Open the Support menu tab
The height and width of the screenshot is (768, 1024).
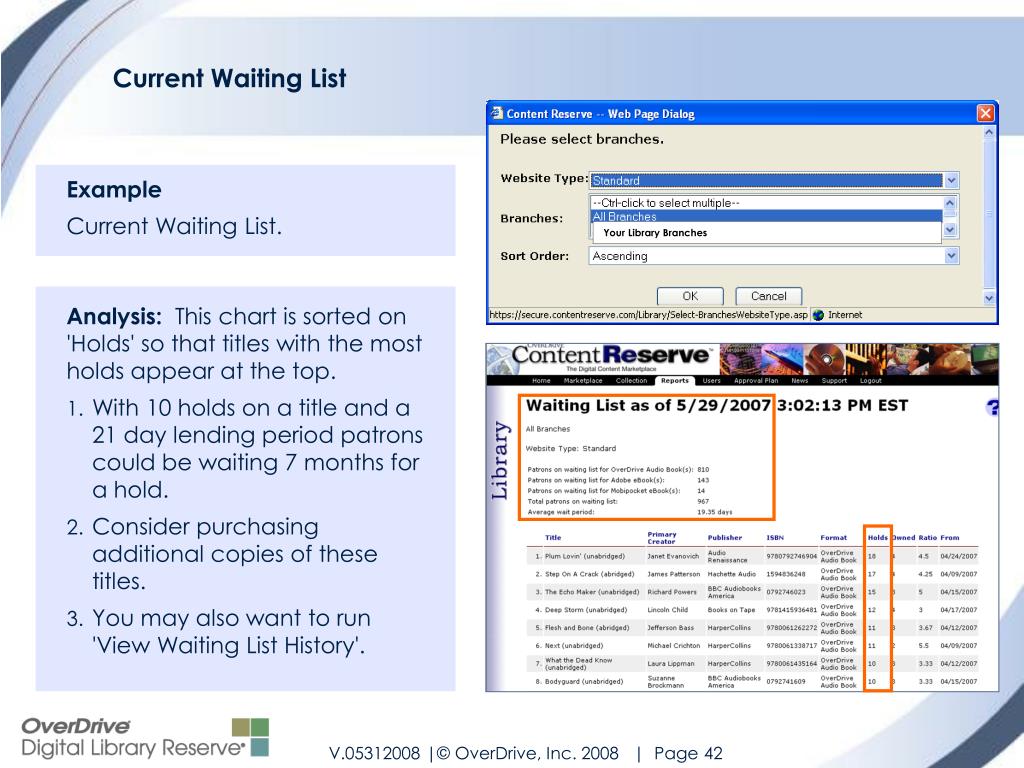834,380
